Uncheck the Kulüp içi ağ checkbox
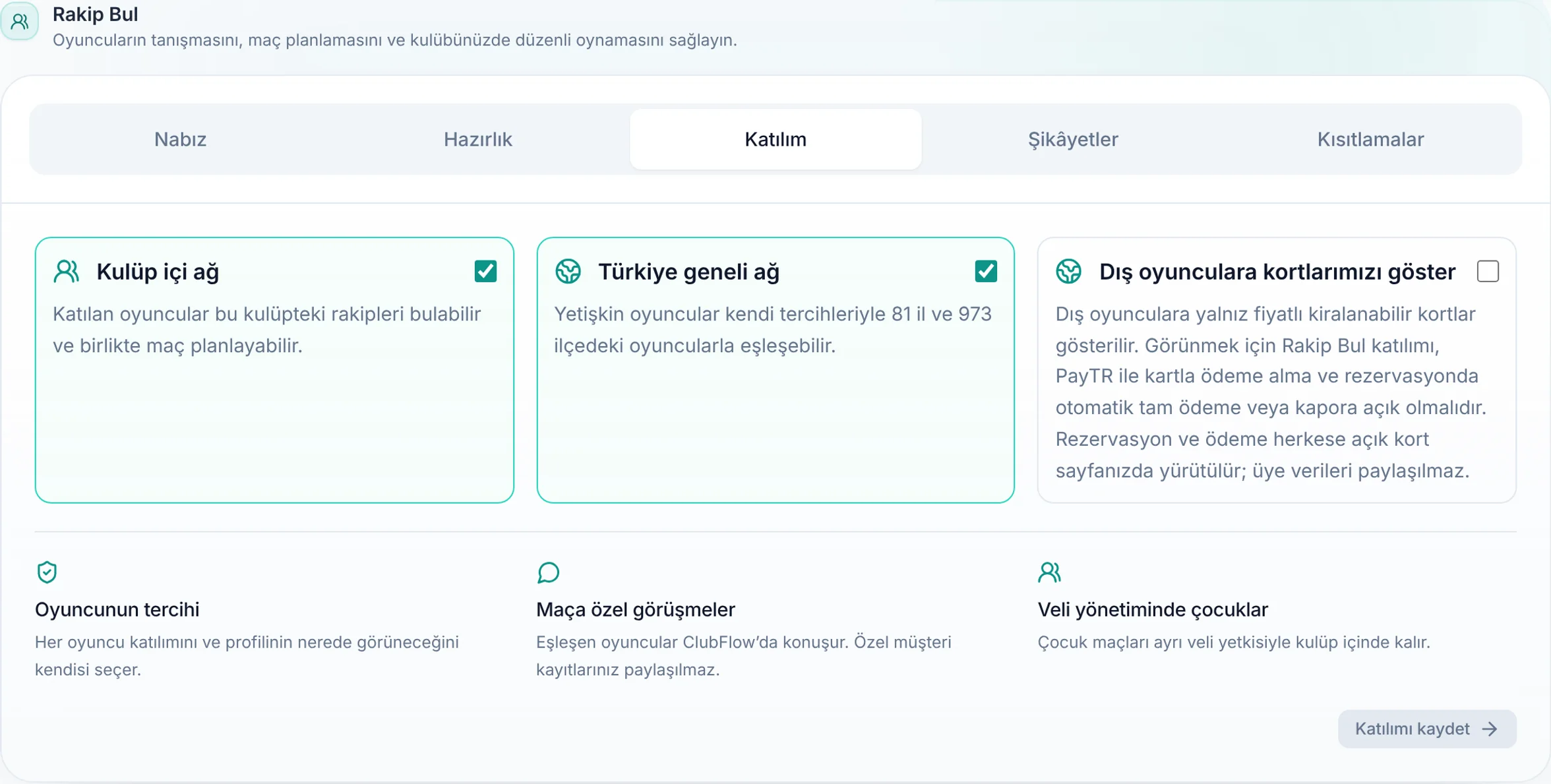This screenshot has width=1551, height=784. point(485,271)
